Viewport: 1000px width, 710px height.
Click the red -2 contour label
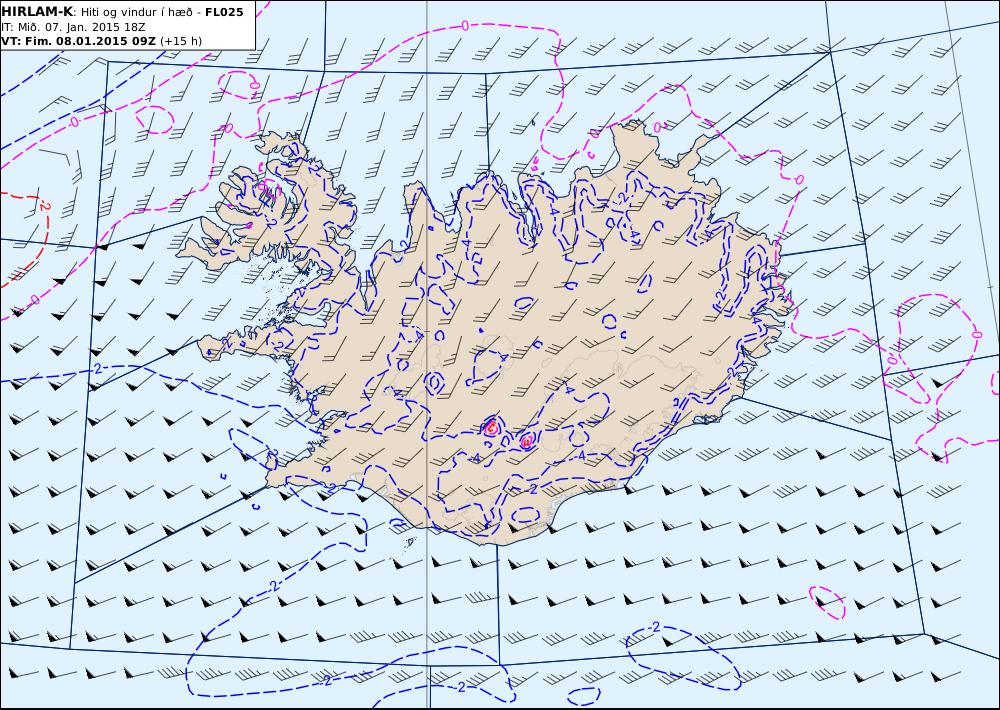tap(43, 207)
